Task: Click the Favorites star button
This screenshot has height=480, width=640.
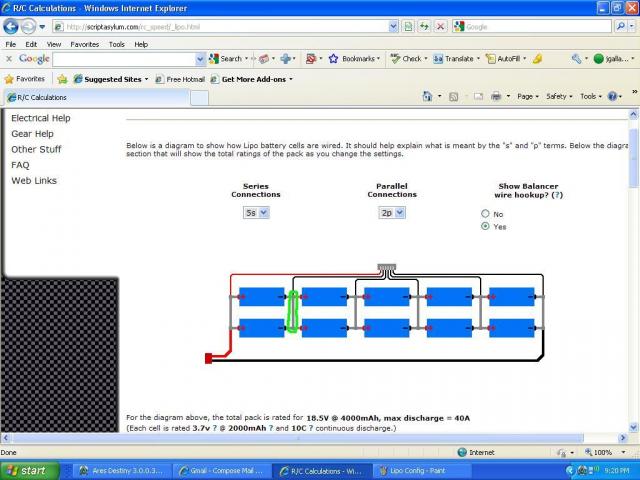Action: [x=25, y=78]
